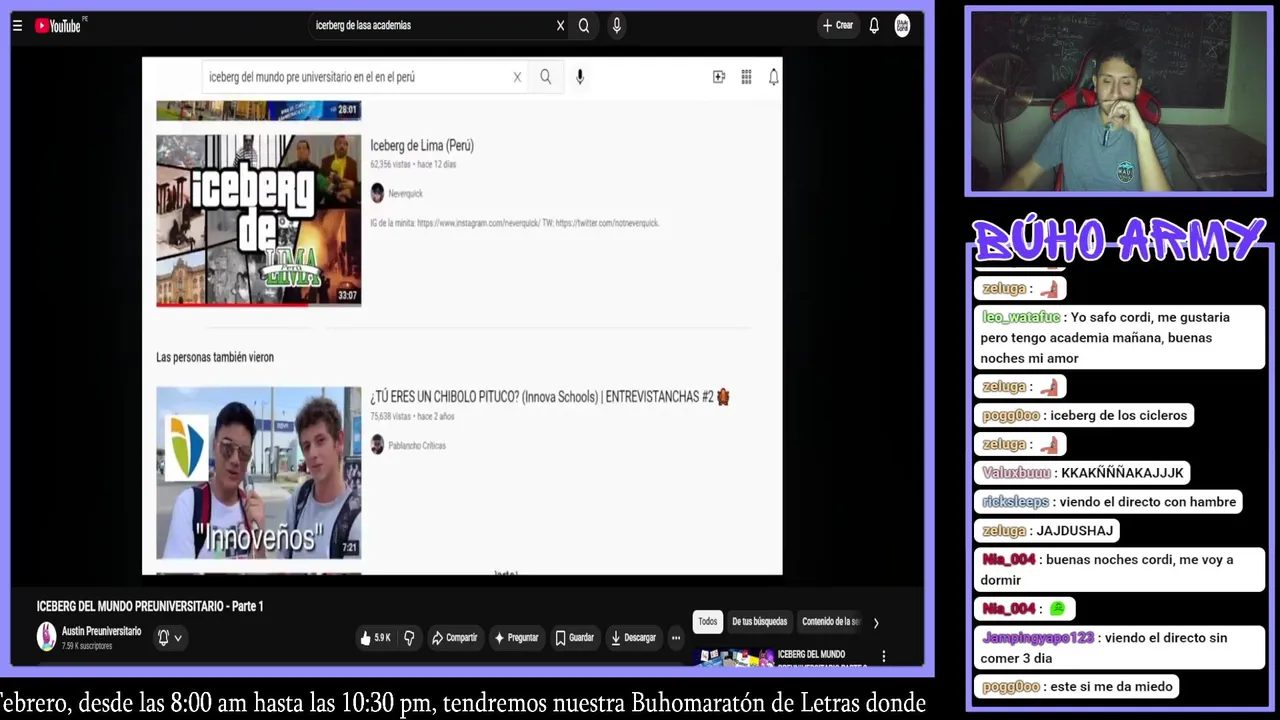Viewport: 1280px width, 720px height.
Task: Toggle the dislike thumbs-down button
Action: coord(409,637)
